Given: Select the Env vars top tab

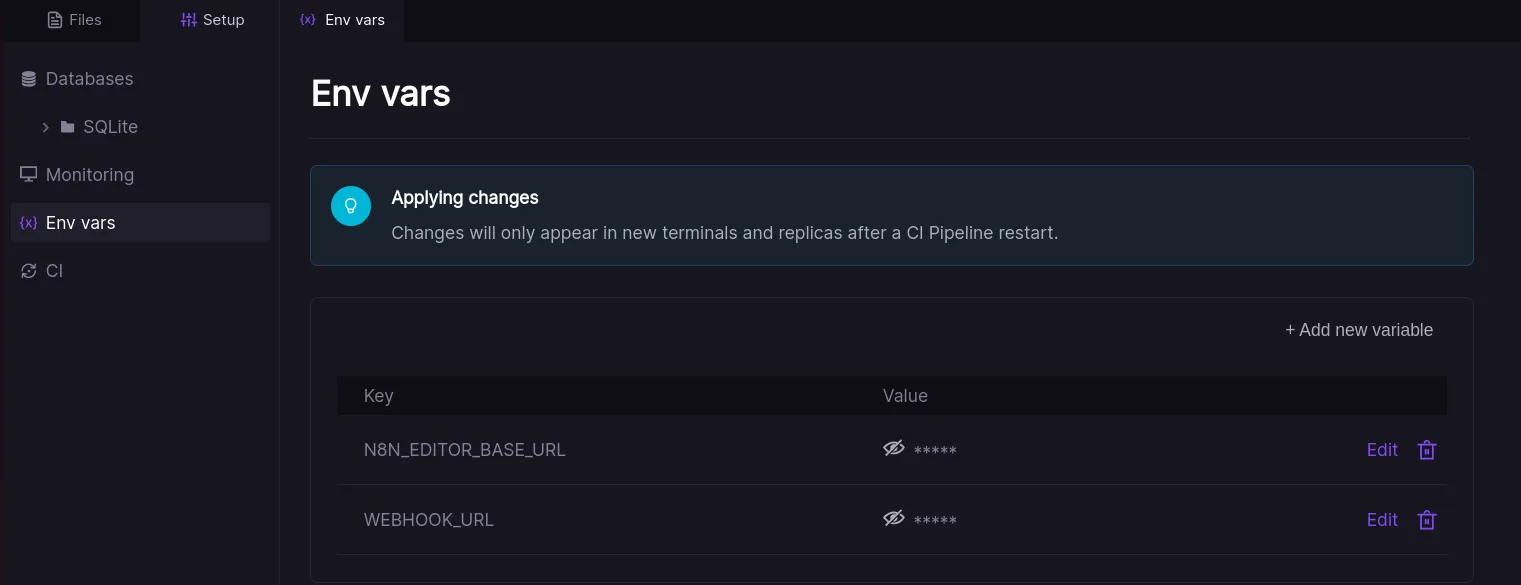Looking at the screenshot, I should coord(342,20).
